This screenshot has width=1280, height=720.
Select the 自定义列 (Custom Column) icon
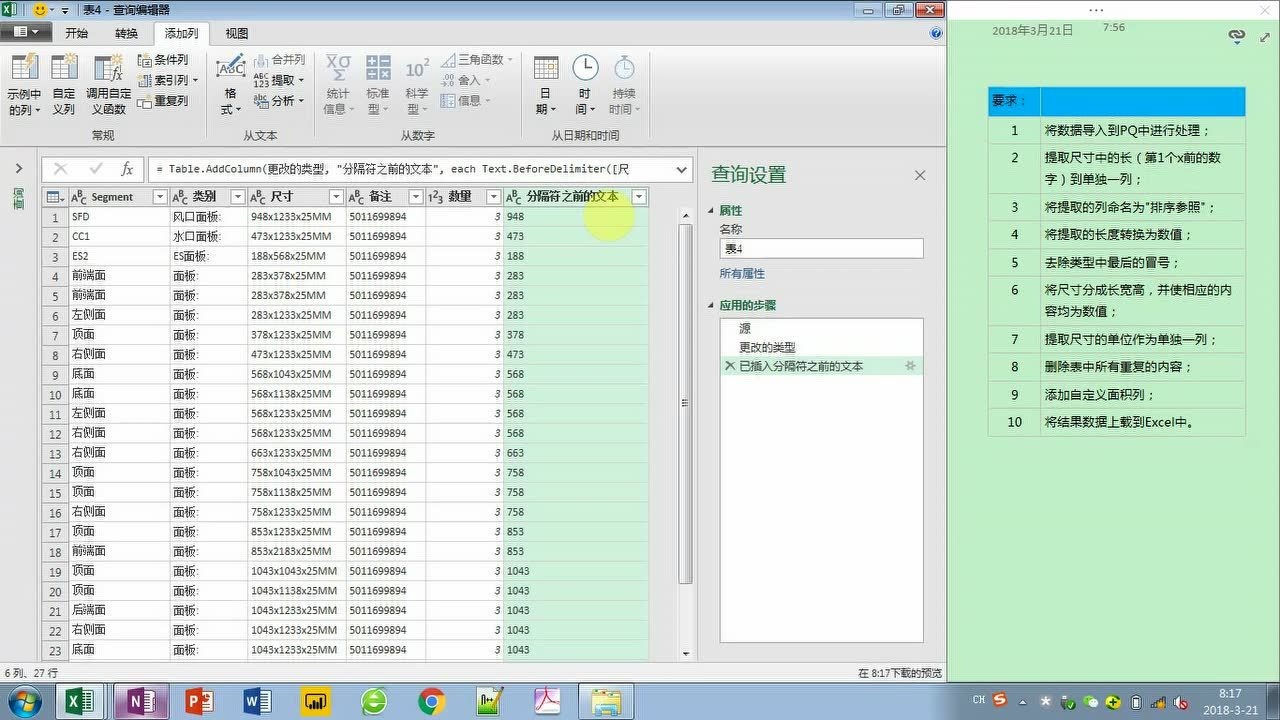(63, 80)
